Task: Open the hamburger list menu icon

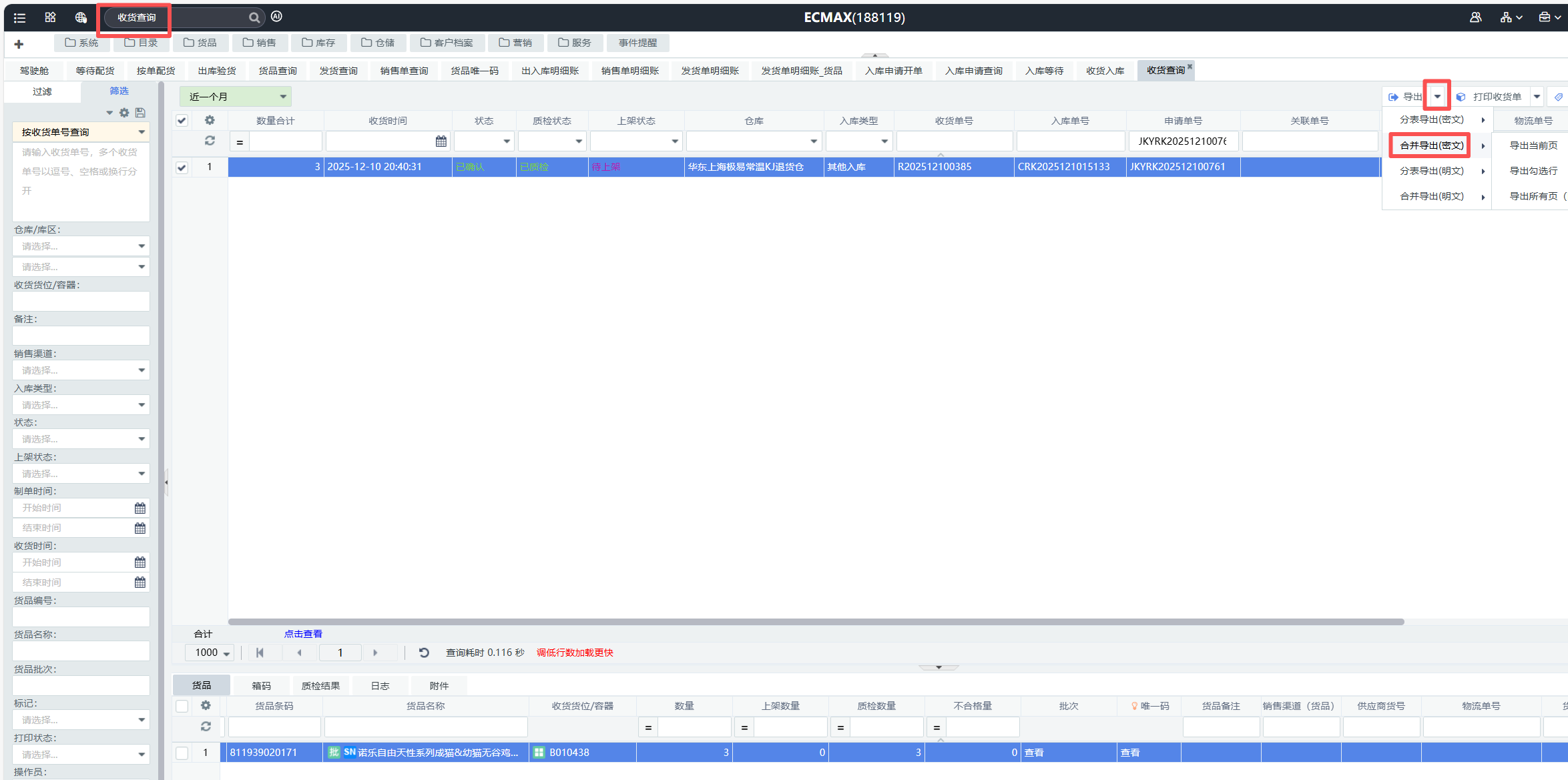Action: pyautogui.click(x=19, y=18)
